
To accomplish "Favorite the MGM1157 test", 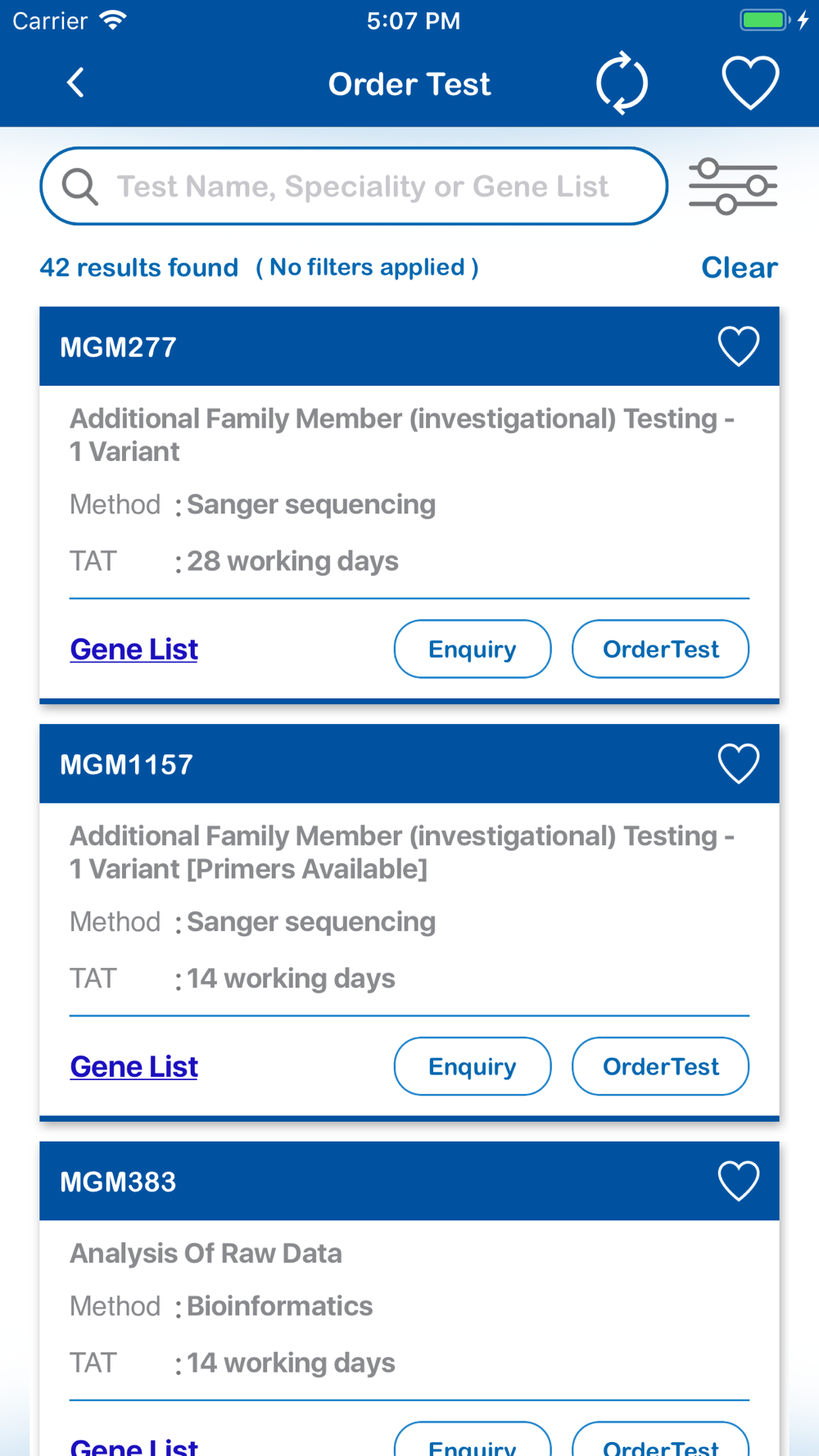I will point(738,764).
